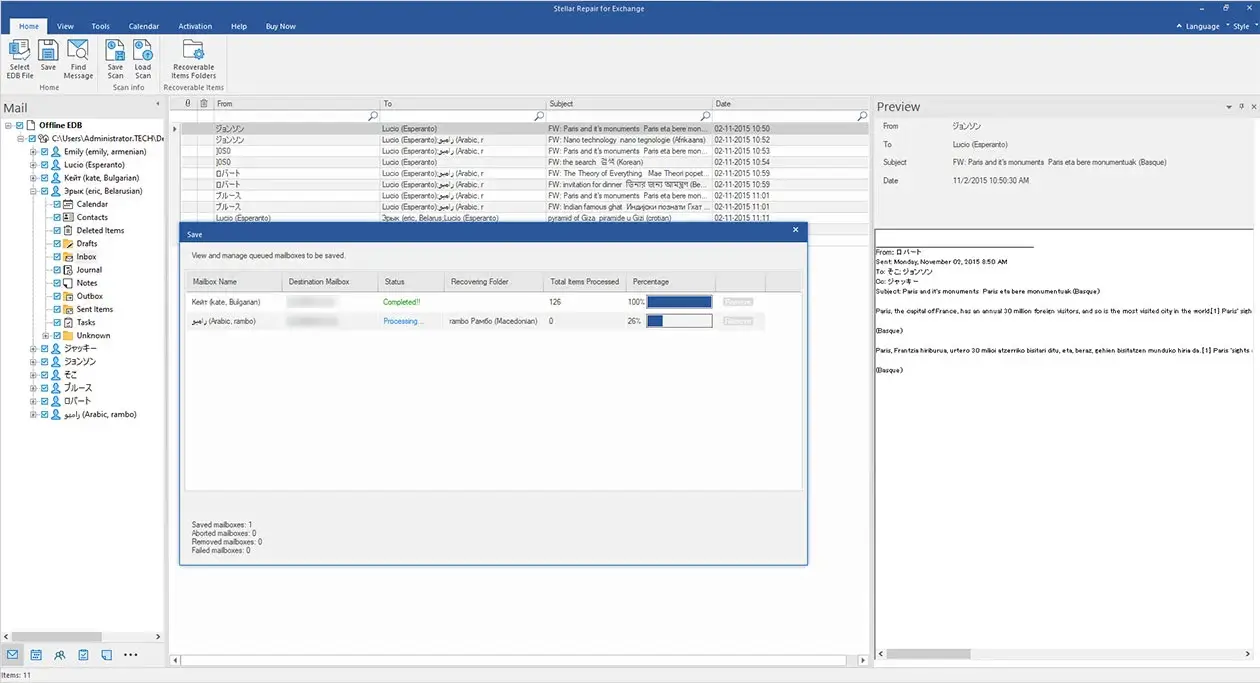Uncheck the Emily (emily, armenian) mailbox

(45, 152)
